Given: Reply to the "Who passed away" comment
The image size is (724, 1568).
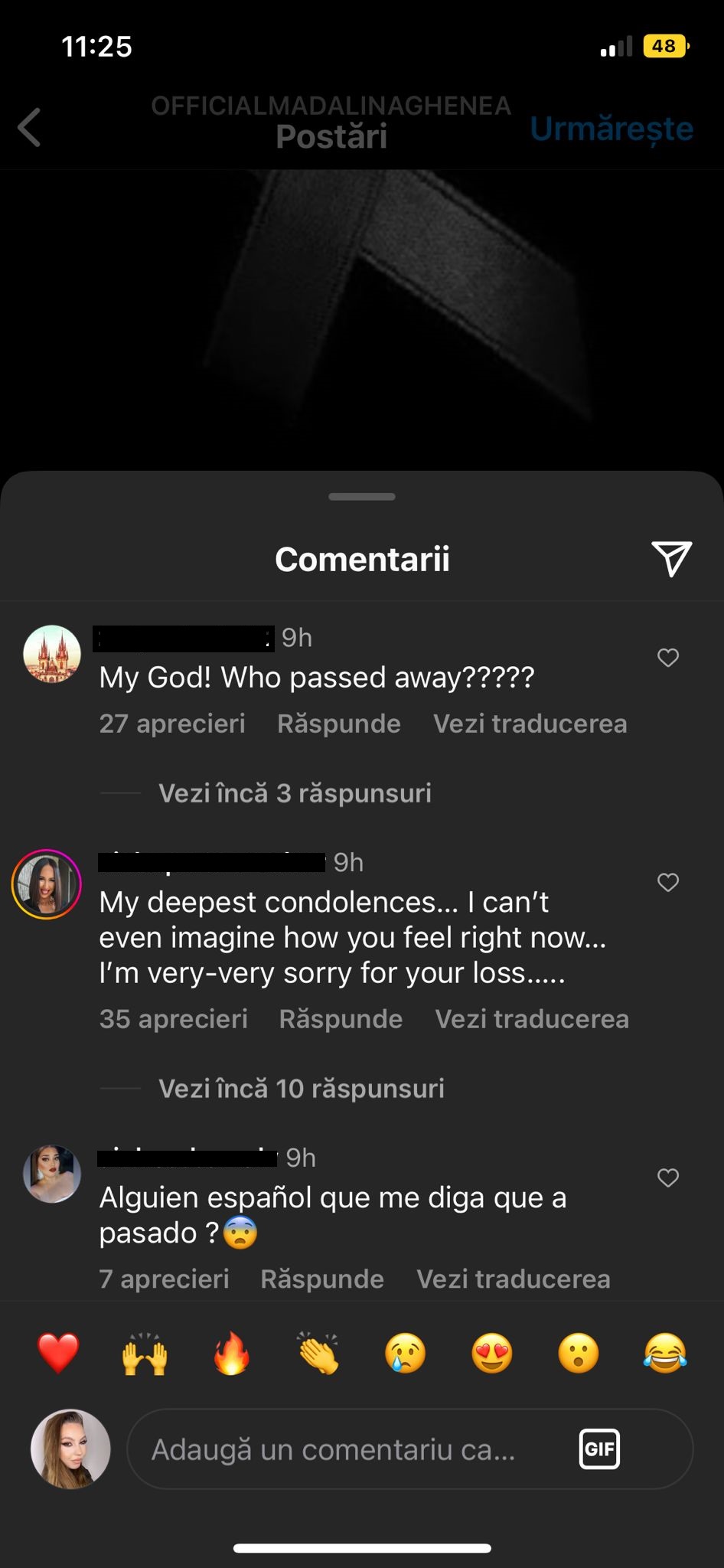Looking at the screenshot, I should coord(338,724).
